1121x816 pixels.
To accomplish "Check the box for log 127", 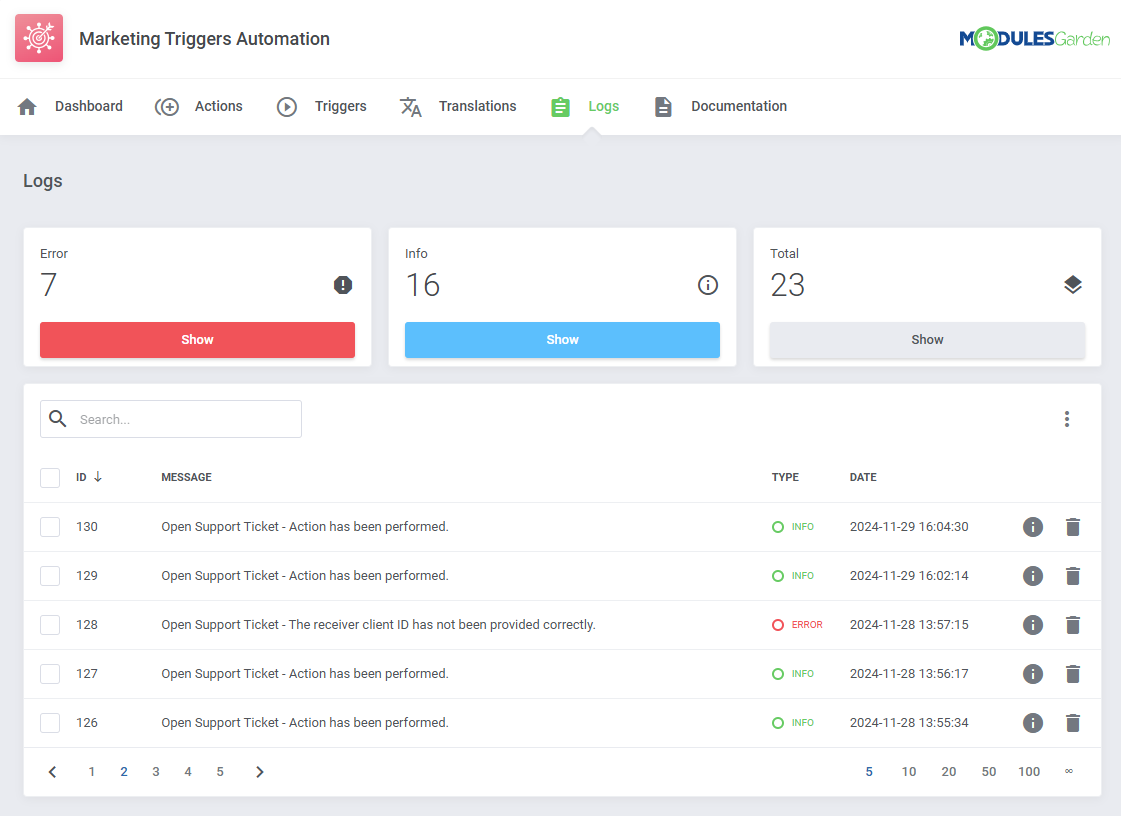I will pos(50,674).
